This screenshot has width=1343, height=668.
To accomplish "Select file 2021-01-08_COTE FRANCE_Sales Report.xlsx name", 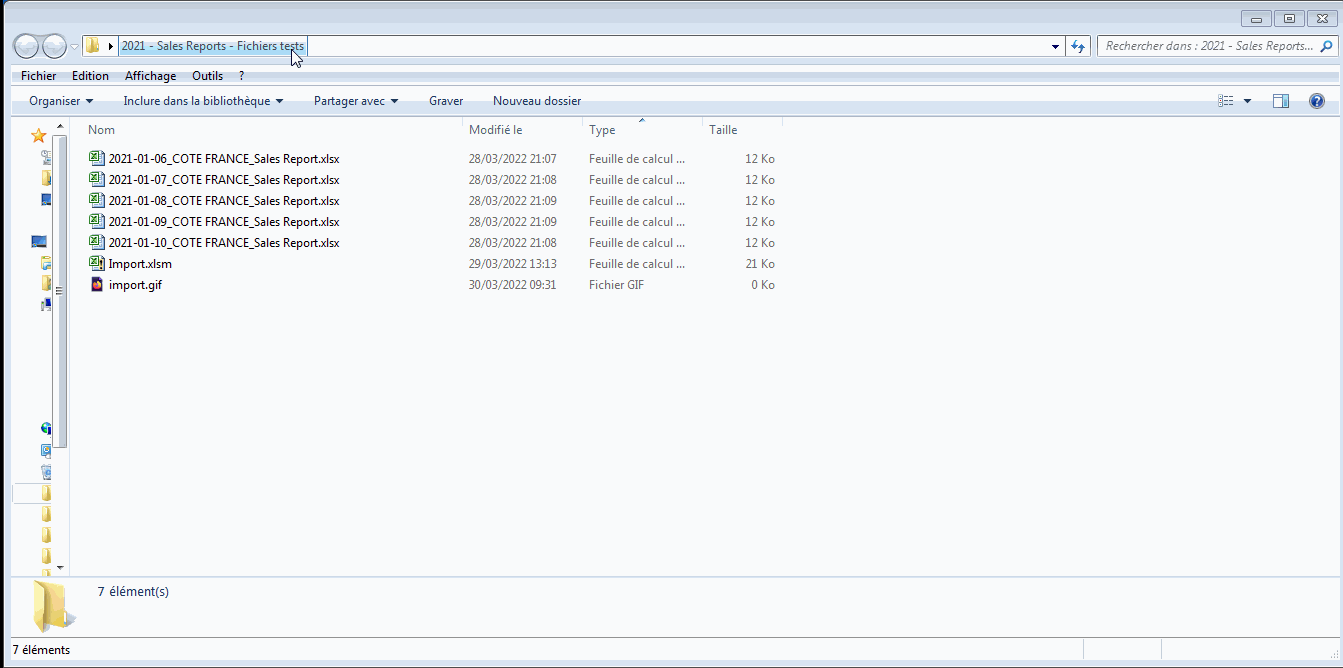I will click(224, 201).
